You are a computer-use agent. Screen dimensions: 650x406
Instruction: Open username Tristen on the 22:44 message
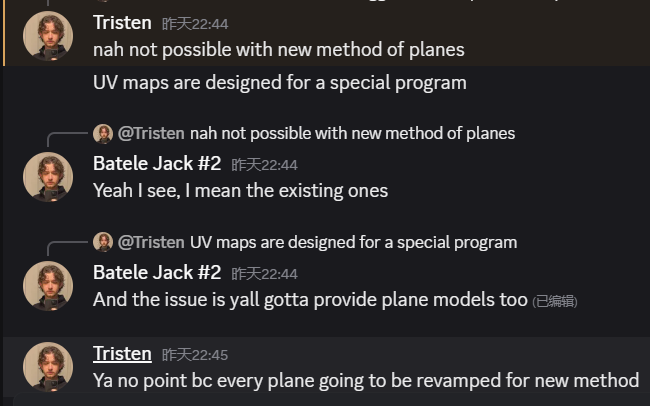click(122, 22)
